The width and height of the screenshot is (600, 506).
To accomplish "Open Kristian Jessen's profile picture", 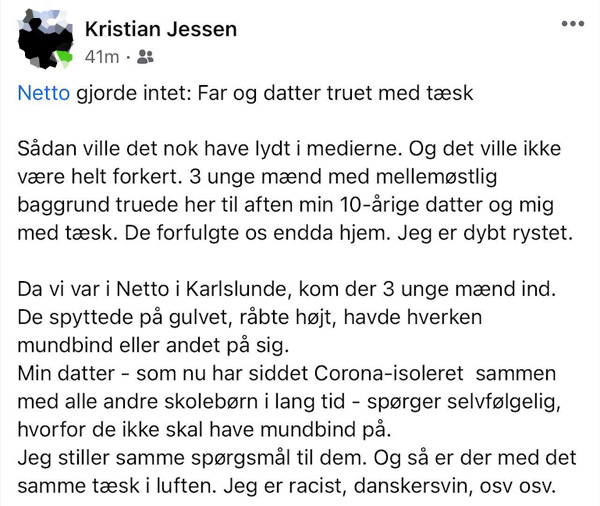I will pos(45,39).
